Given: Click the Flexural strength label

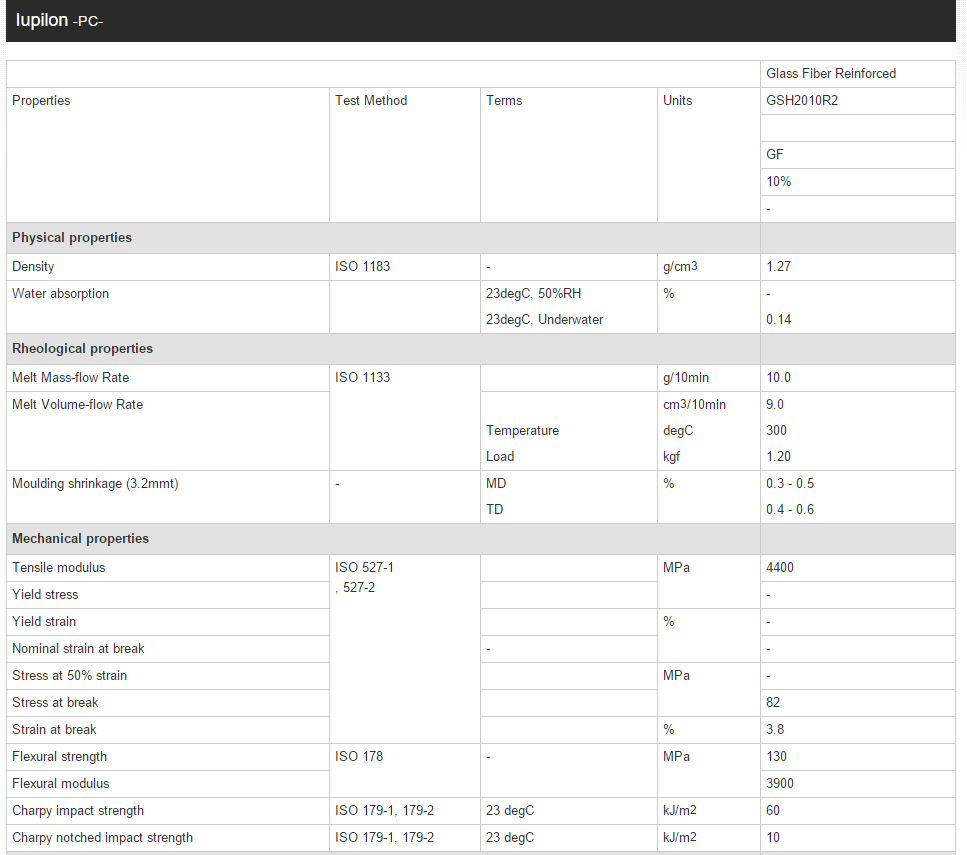Looking at the screenshot, I should [59, 757].
